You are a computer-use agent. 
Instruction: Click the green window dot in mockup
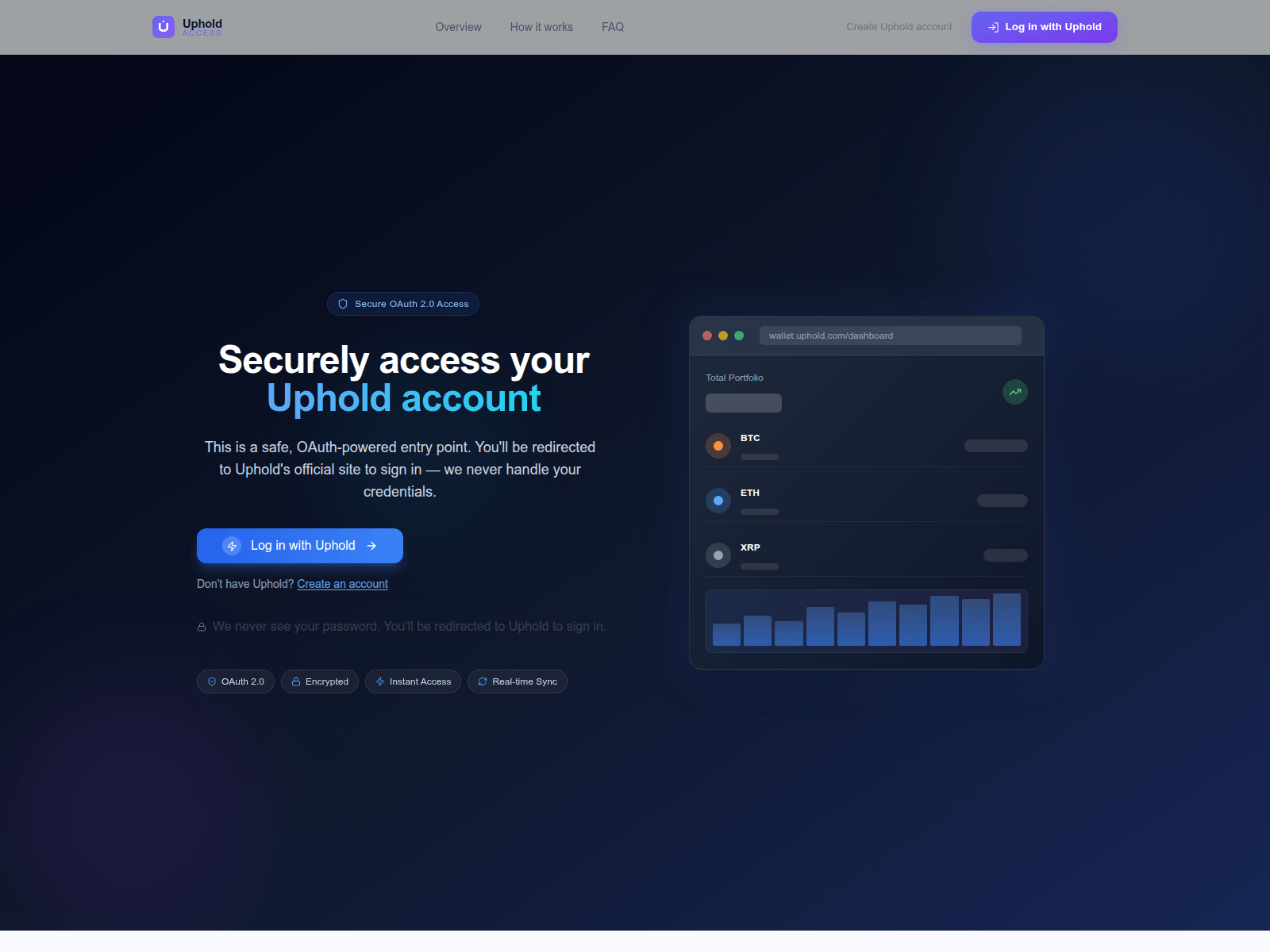pyautogui.click(x=739, y=336)
